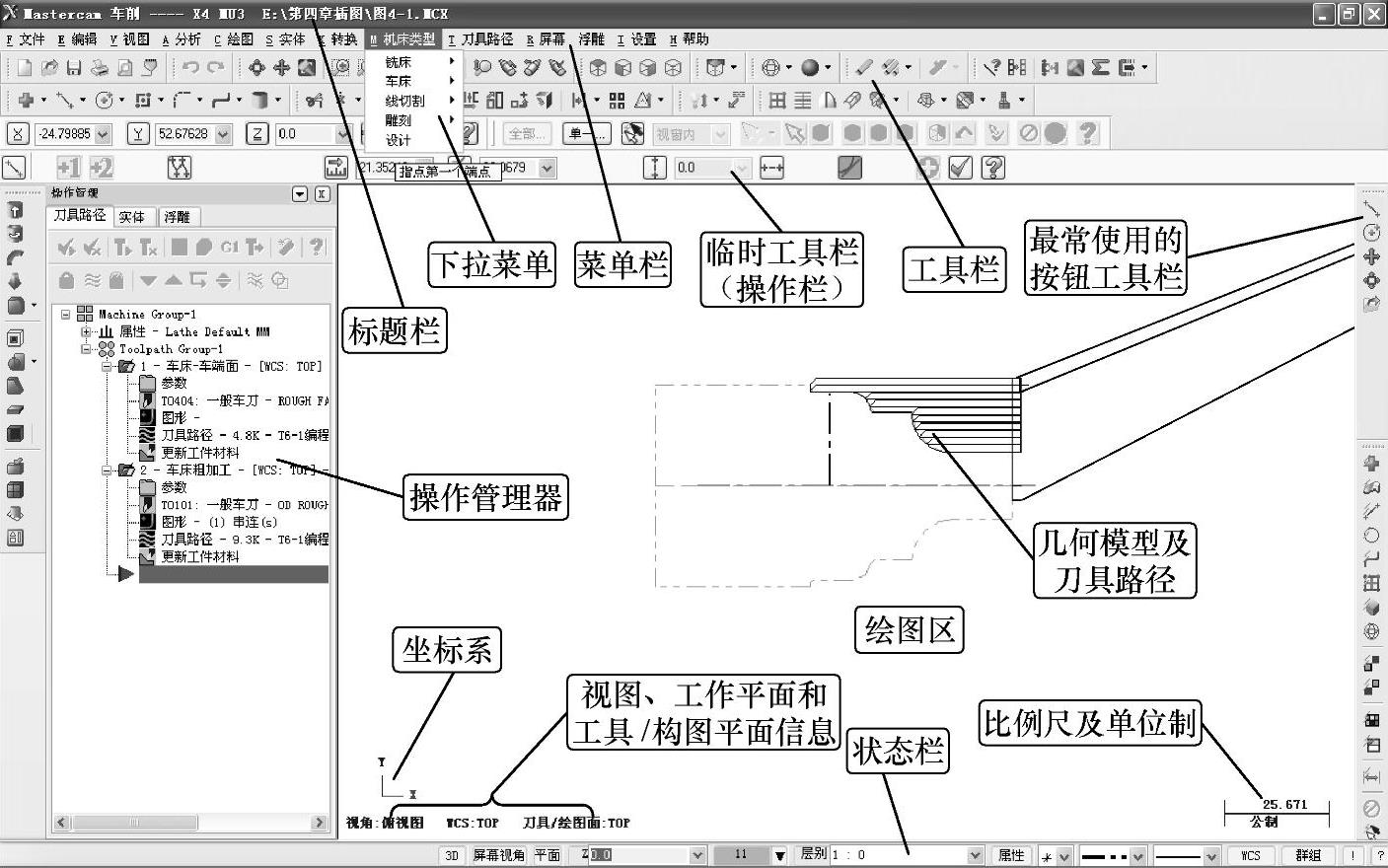Click the Z coordinate input field showing 0.0
Image resolution: width=1388 pixels, height=868 pixels.
[305, 134]
